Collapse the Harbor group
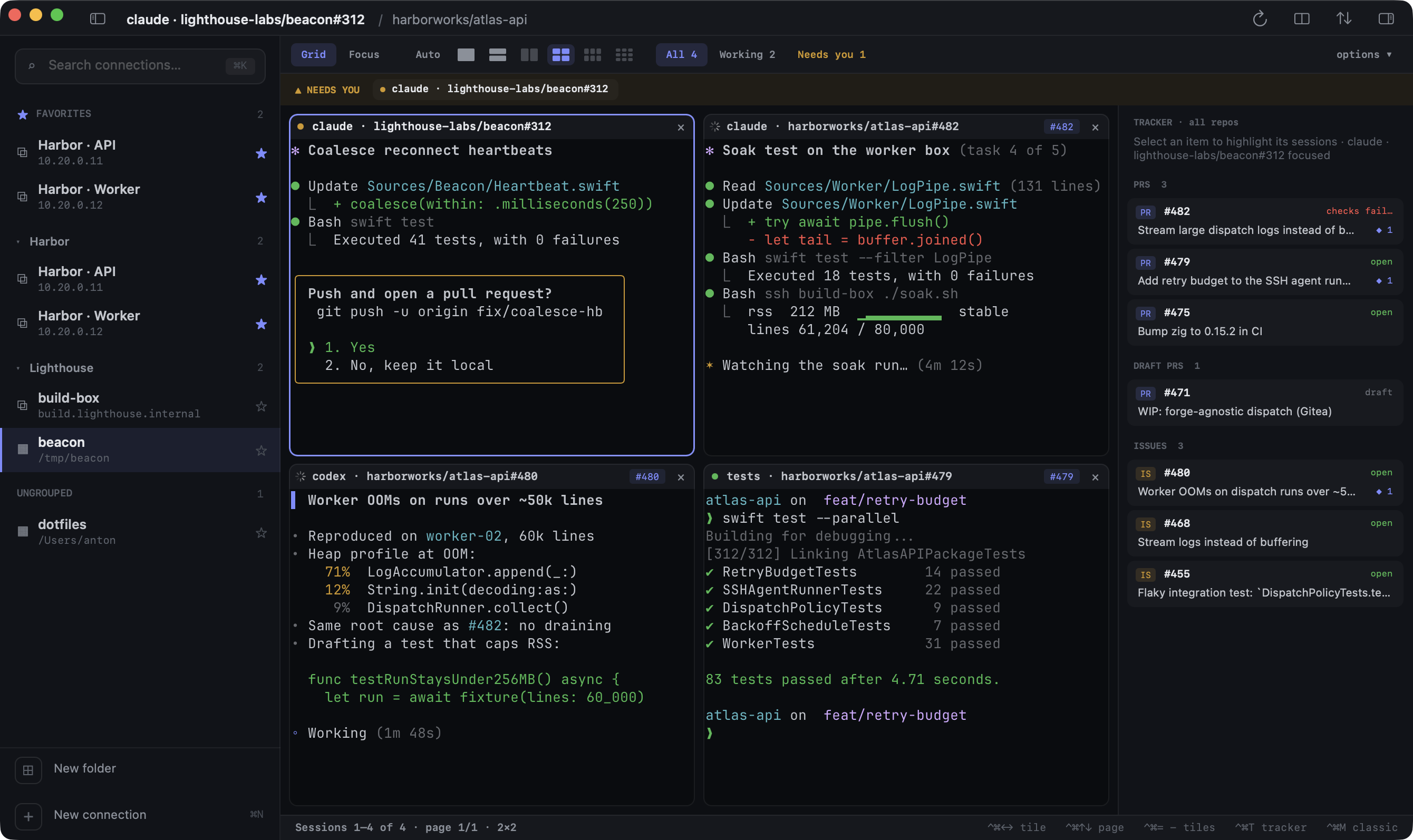The width and height of the screenshot is (1413, 840). [x=18, y=242]
